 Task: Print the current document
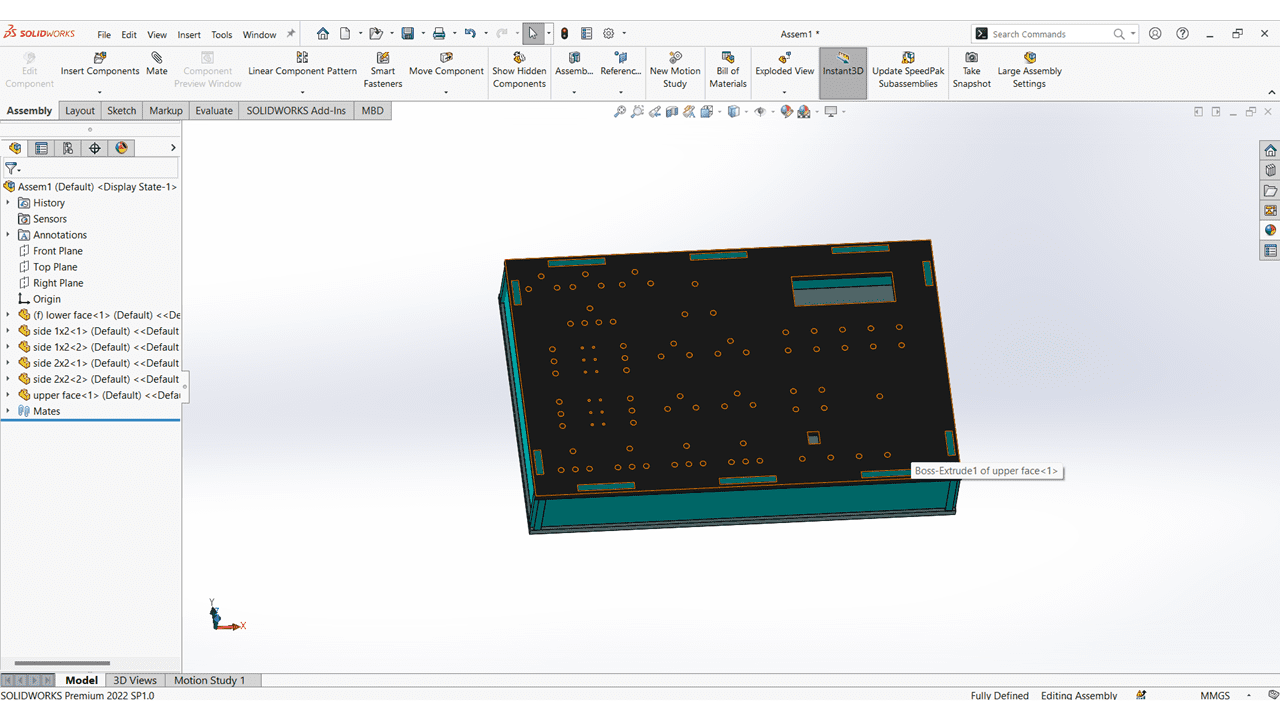coord(439,33)
